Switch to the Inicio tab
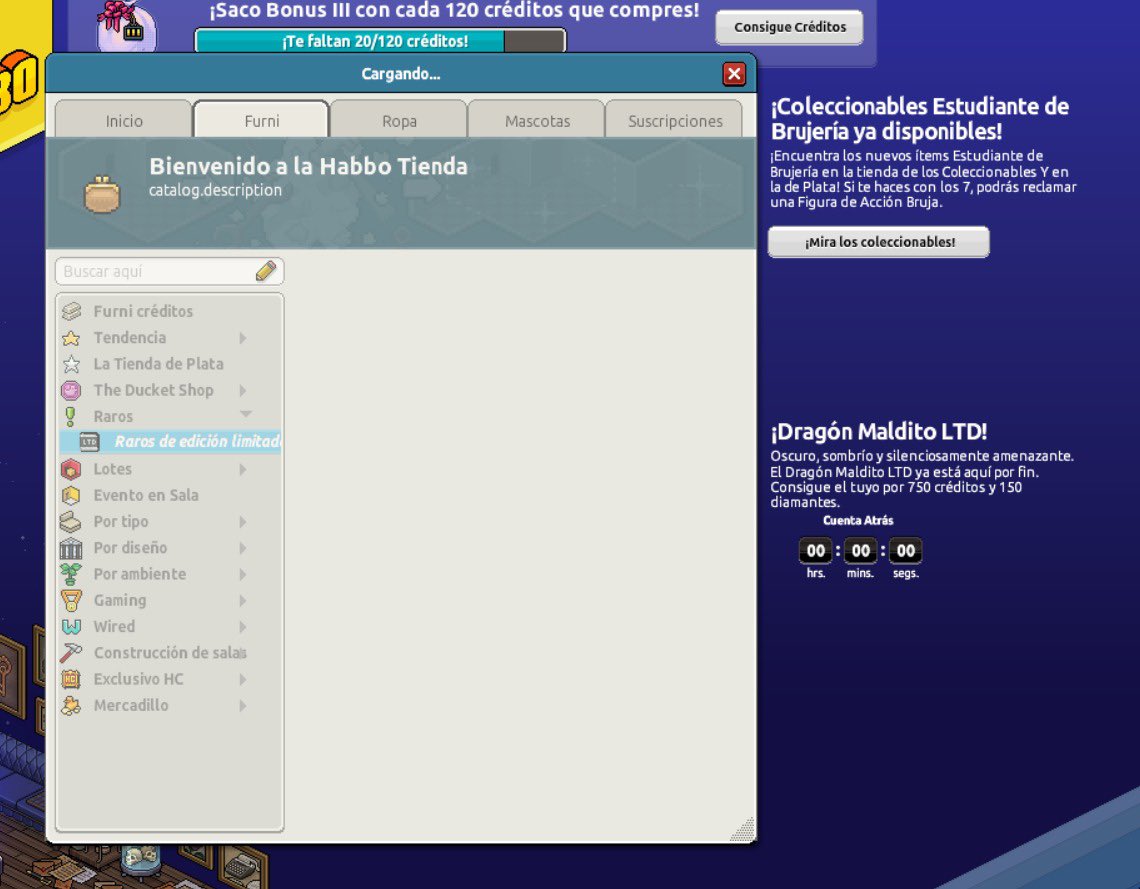This screenshot has height=889, width=1140. point(124,120)
